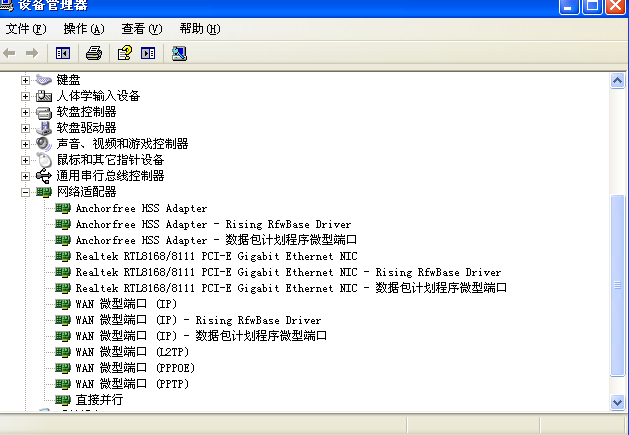Image resolution: width=629 pixels, height=435 pixels.
Task: Expand the 人体学输入设备 category
Action: [x=25, y=96]
